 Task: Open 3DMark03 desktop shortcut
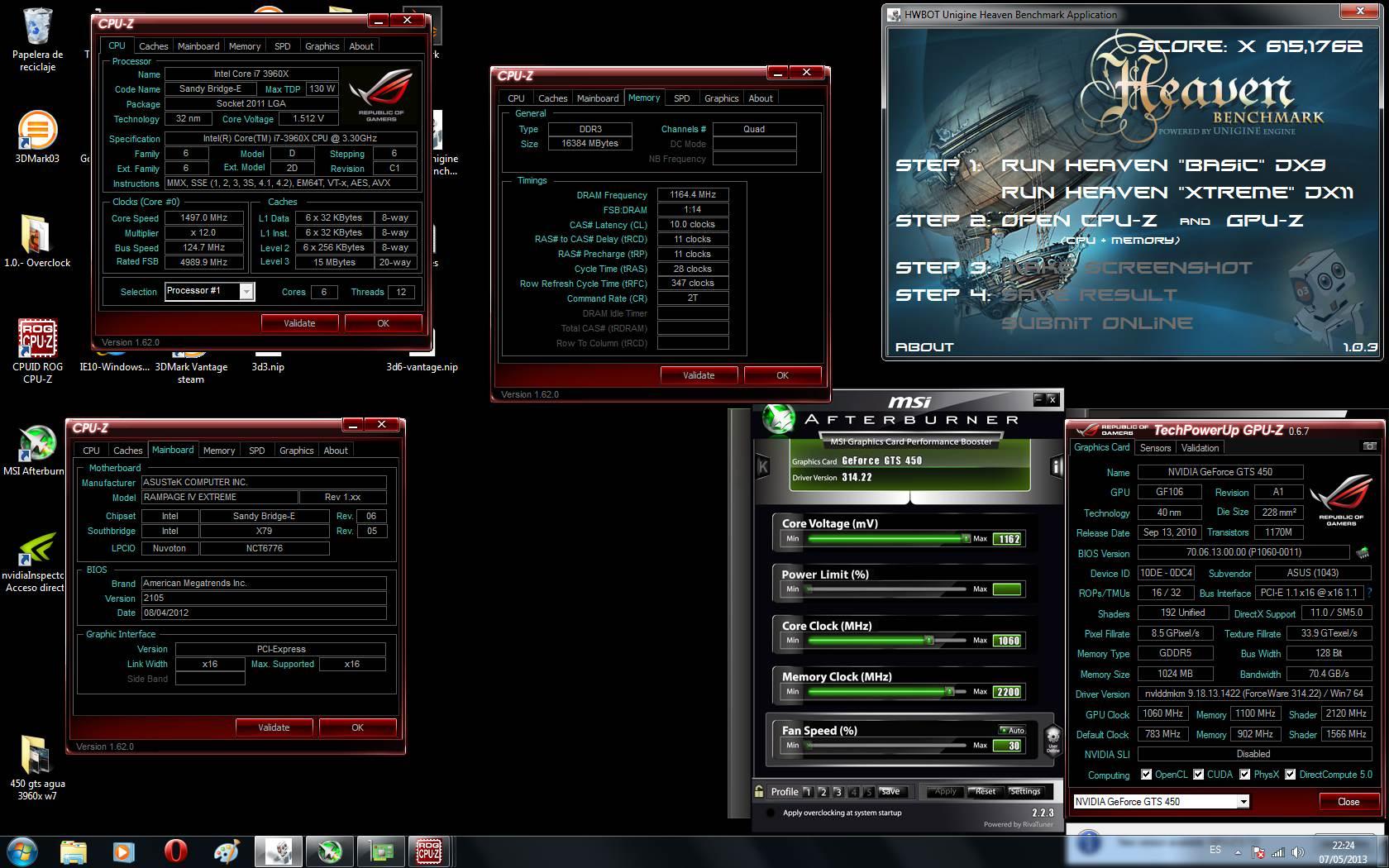37,136
